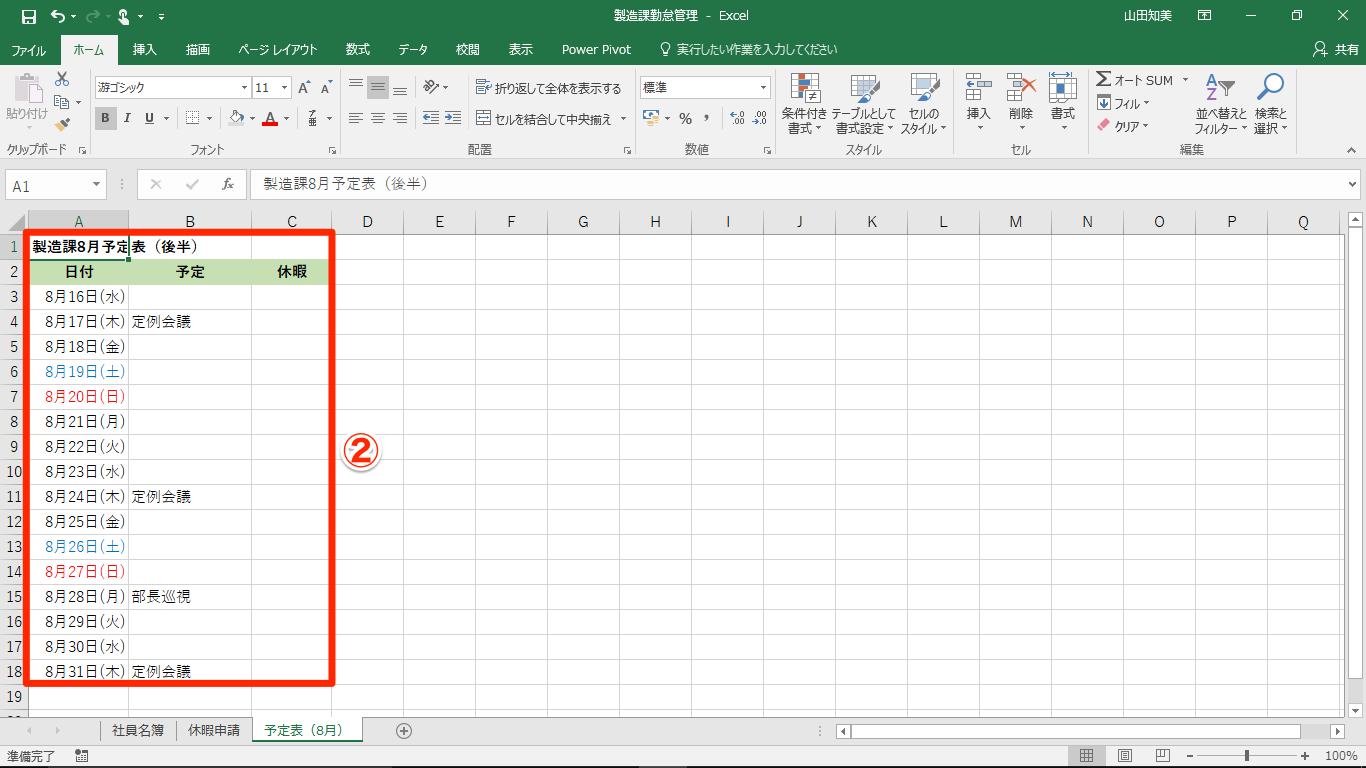Screen dimensions: 1366x768
Task: Open 検索と選択 magnifier menu
Action: [x=1271, y=104]
